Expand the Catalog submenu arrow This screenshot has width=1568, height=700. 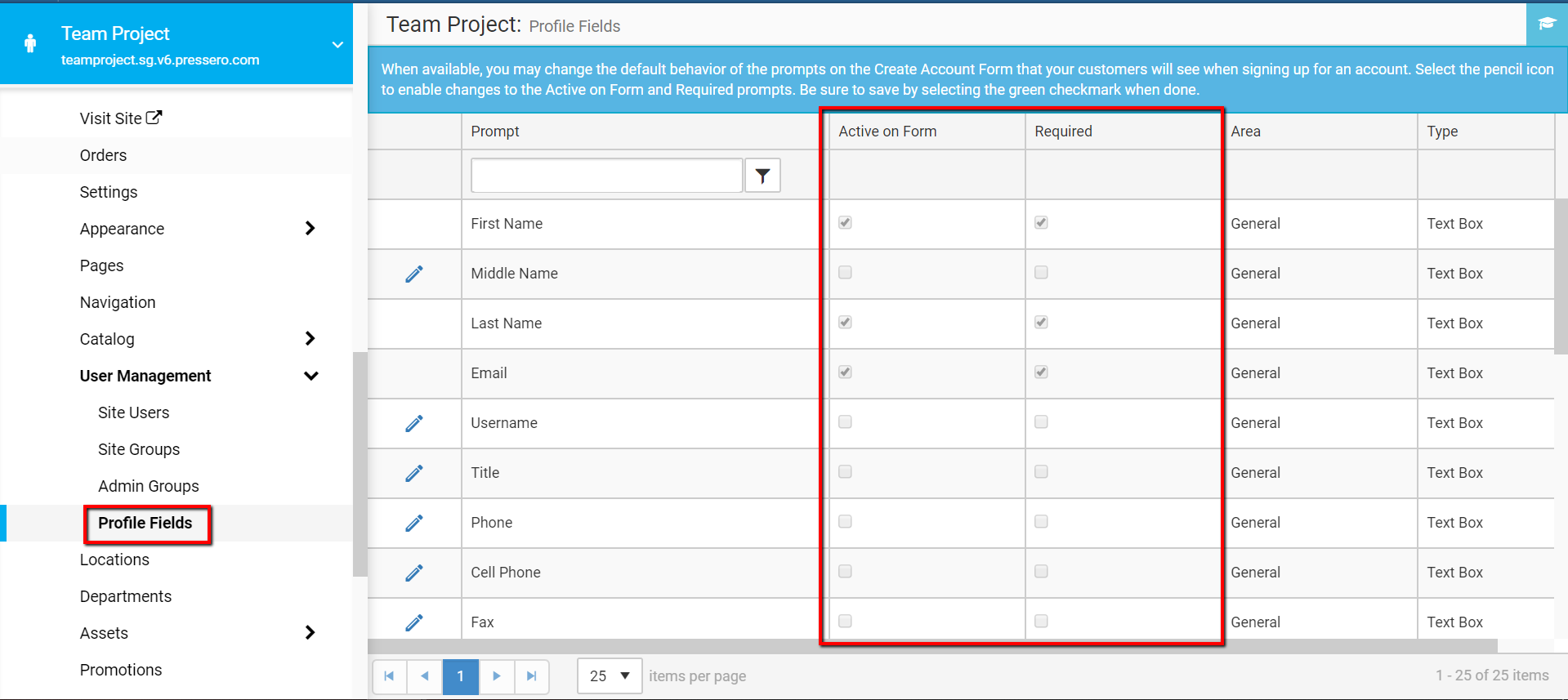pos(310,339)
